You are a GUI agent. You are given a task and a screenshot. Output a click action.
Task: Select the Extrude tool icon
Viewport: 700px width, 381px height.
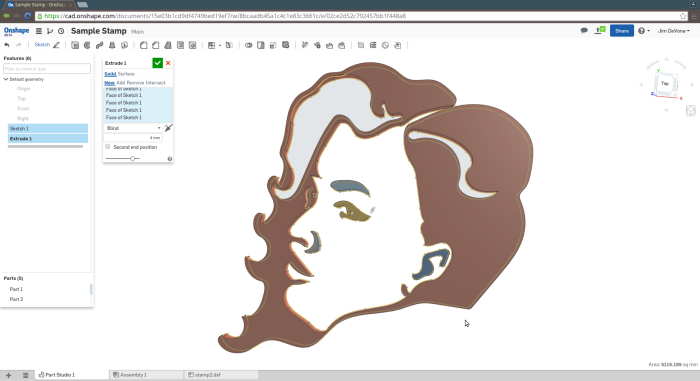click(75, 45)
